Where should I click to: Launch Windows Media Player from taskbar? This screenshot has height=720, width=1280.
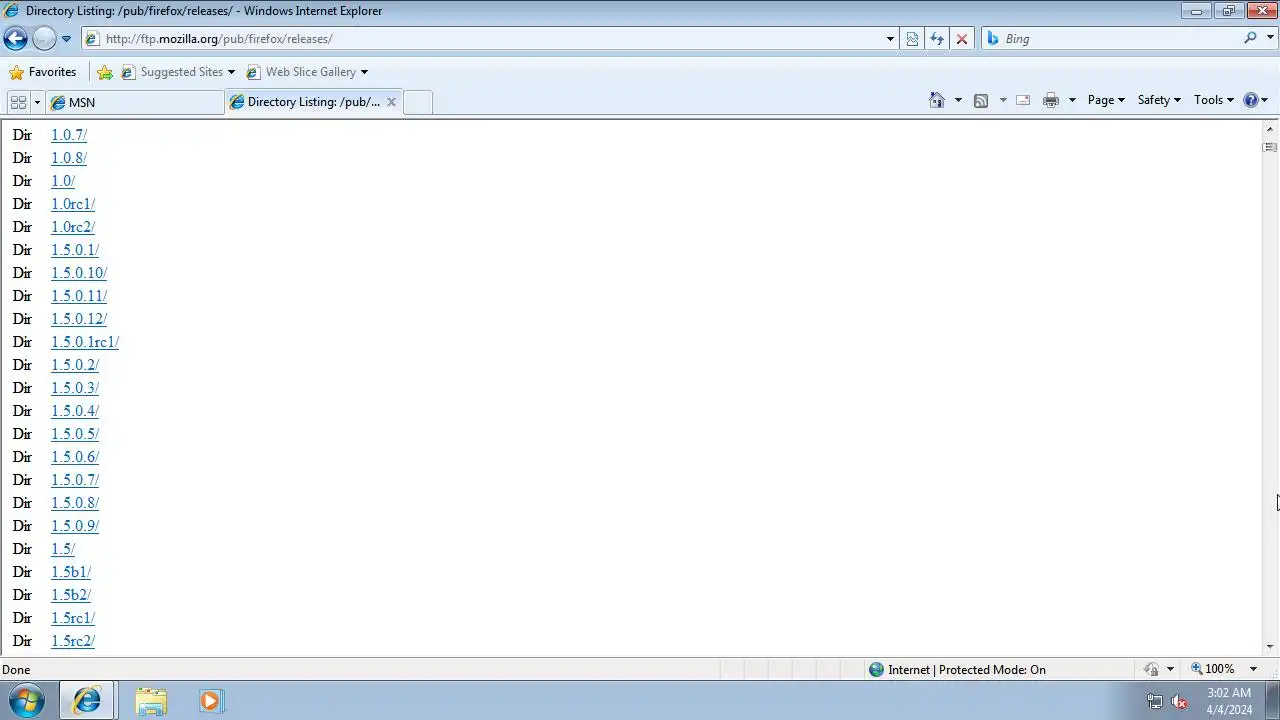[210, 701]
